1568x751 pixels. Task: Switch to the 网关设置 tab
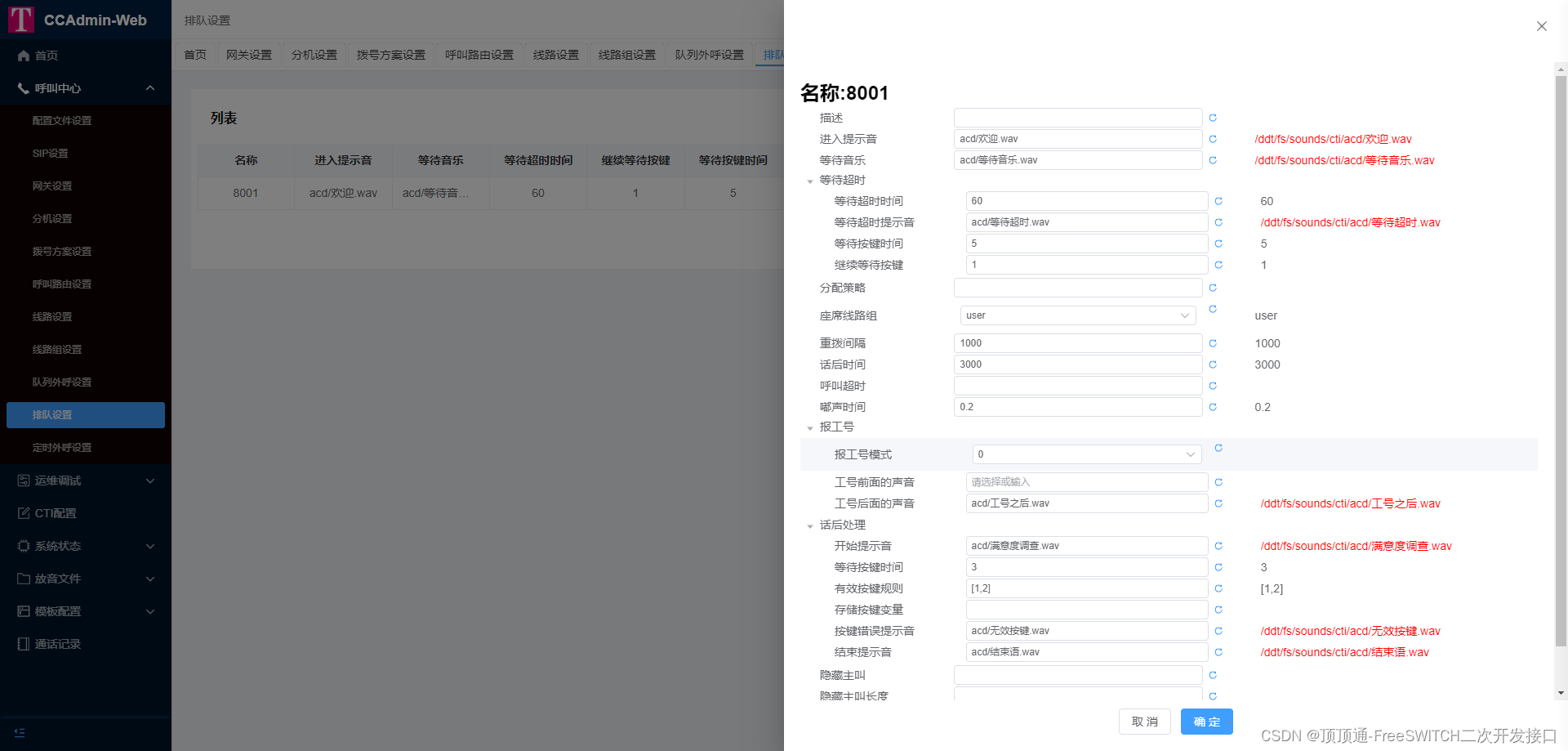click(x=249, y=55)
